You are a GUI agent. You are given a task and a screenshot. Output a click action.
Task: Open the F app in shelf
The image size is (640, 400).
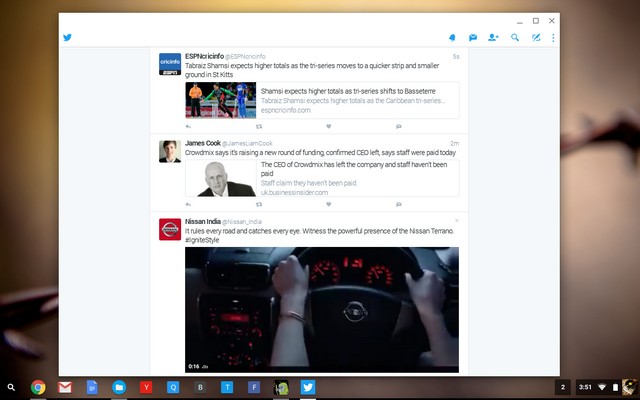click(x=254, y=387)
